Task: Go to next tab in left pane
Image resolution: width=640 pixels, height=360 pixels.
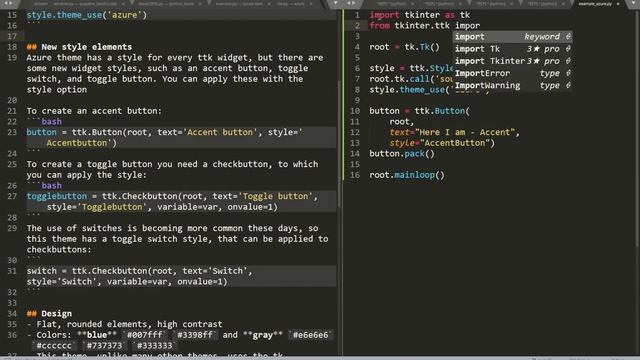Action: (11, 3)
